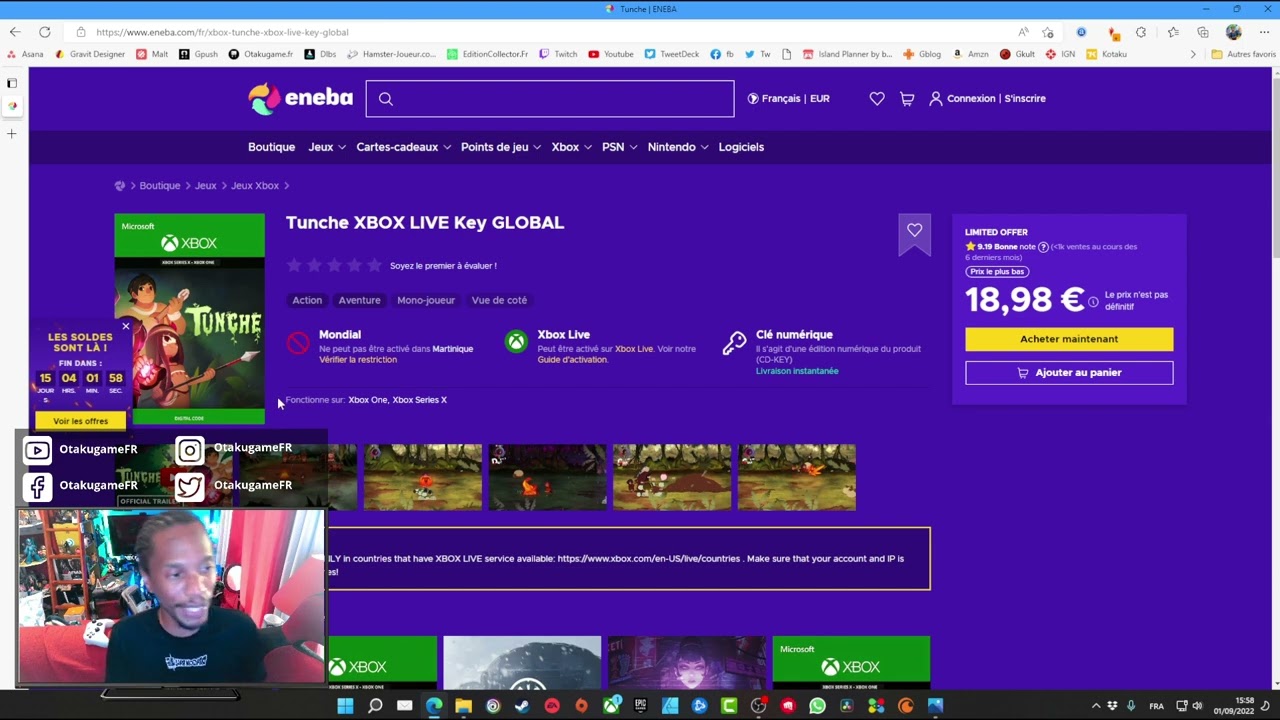The width and height of the screenshot is (1280, 720).
Task: Open OtakugameFR Instagram icon
Action: tap(190, 450)
